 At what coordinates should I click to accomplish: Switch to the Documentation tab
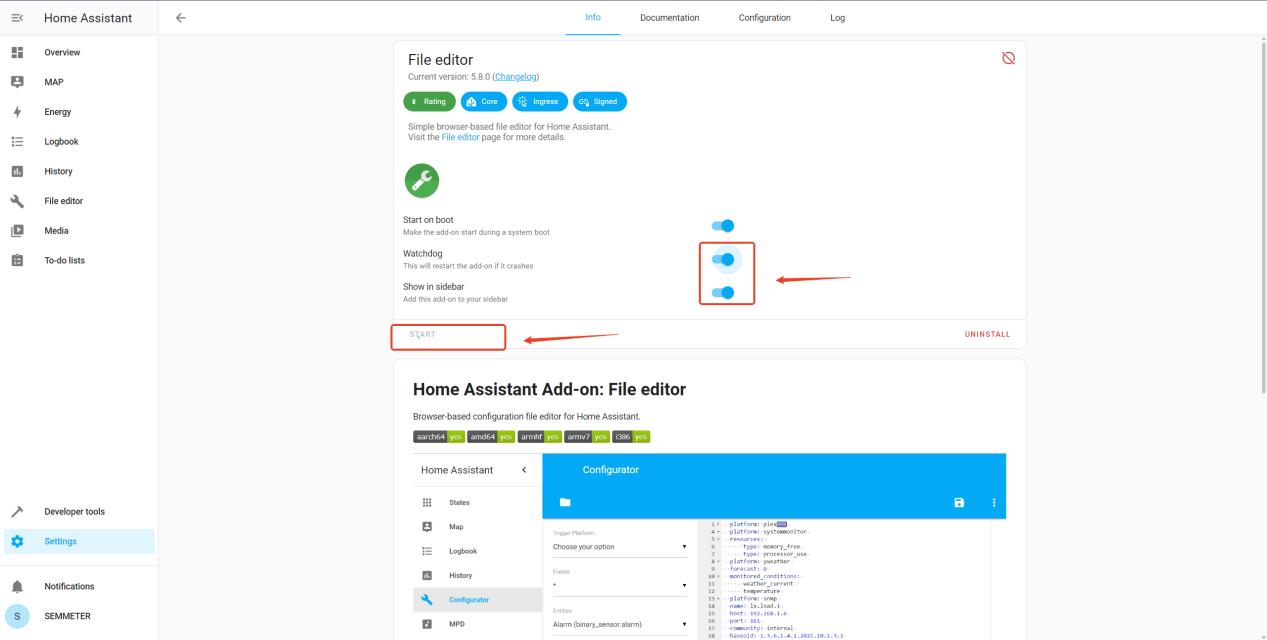670,18
